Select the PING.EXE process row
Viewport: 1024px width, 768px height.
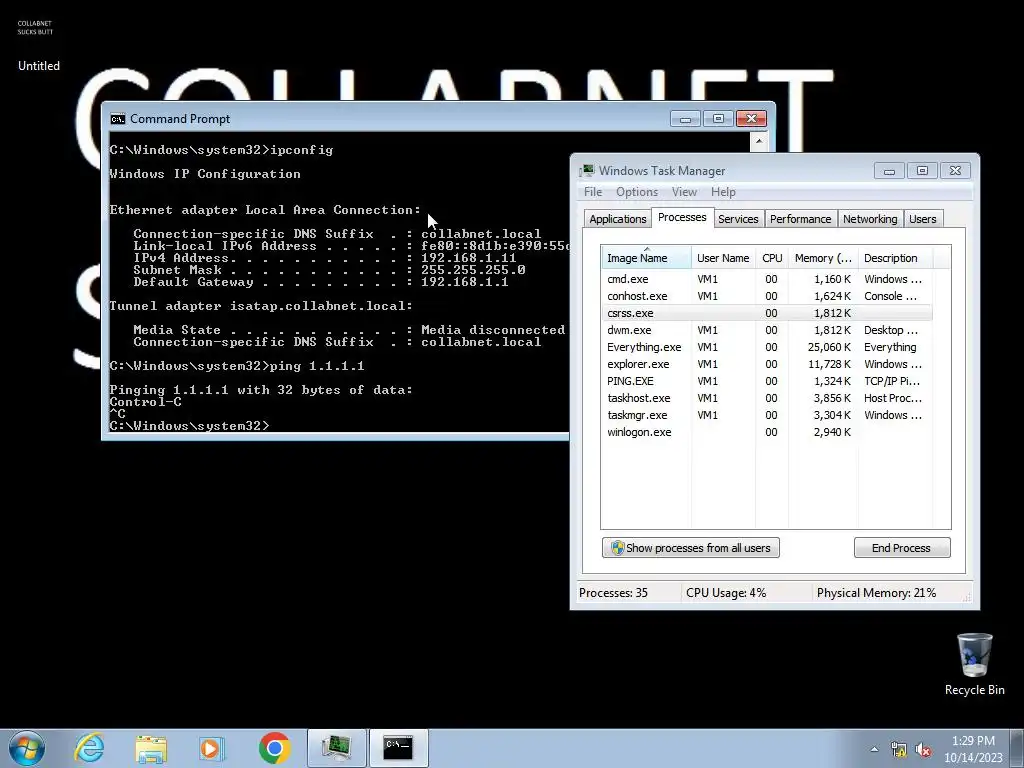click(767, 381)
